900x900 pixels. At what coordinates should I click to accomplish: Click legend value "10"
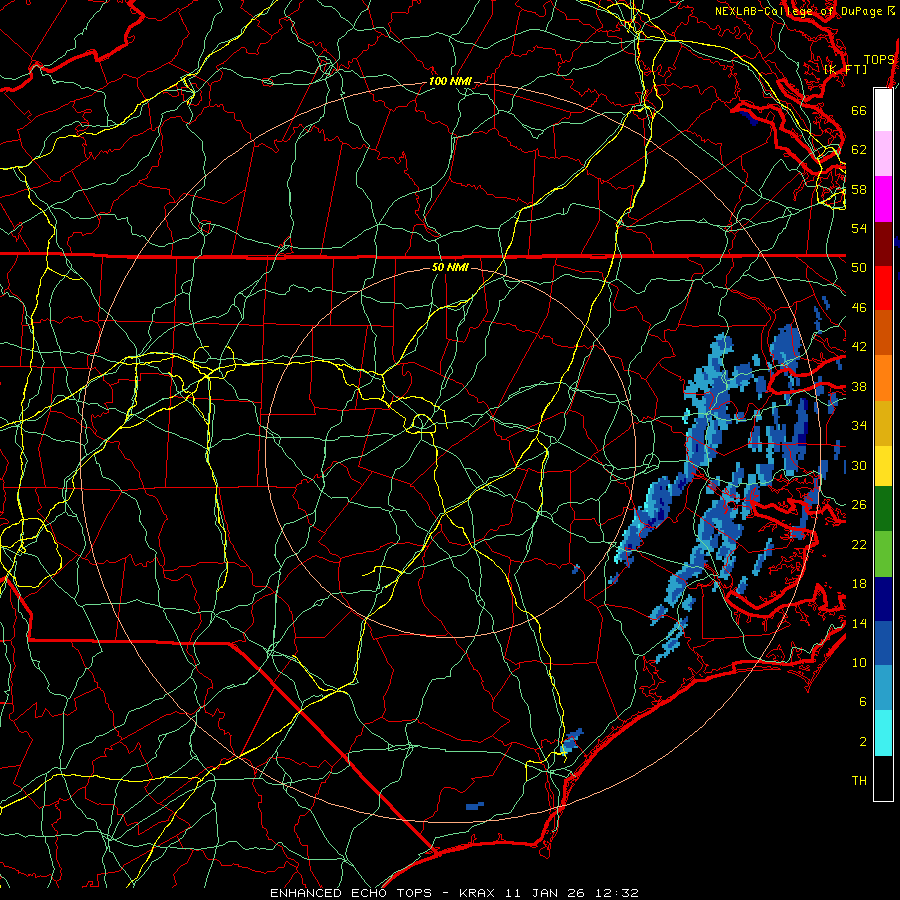[x=859, y=662]
